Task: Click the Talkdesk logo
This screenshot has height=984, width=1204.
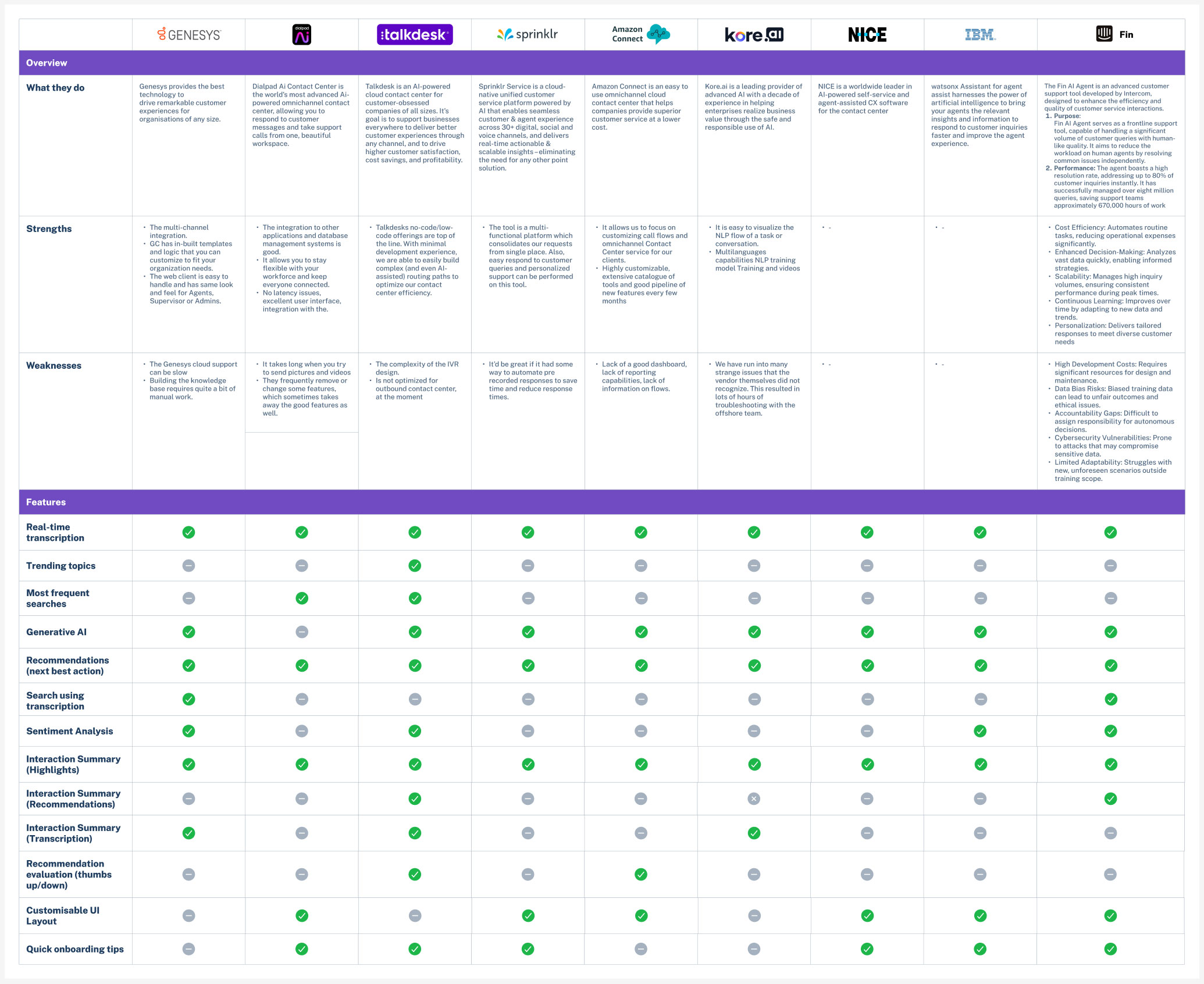Action: (x=414, y=35)
